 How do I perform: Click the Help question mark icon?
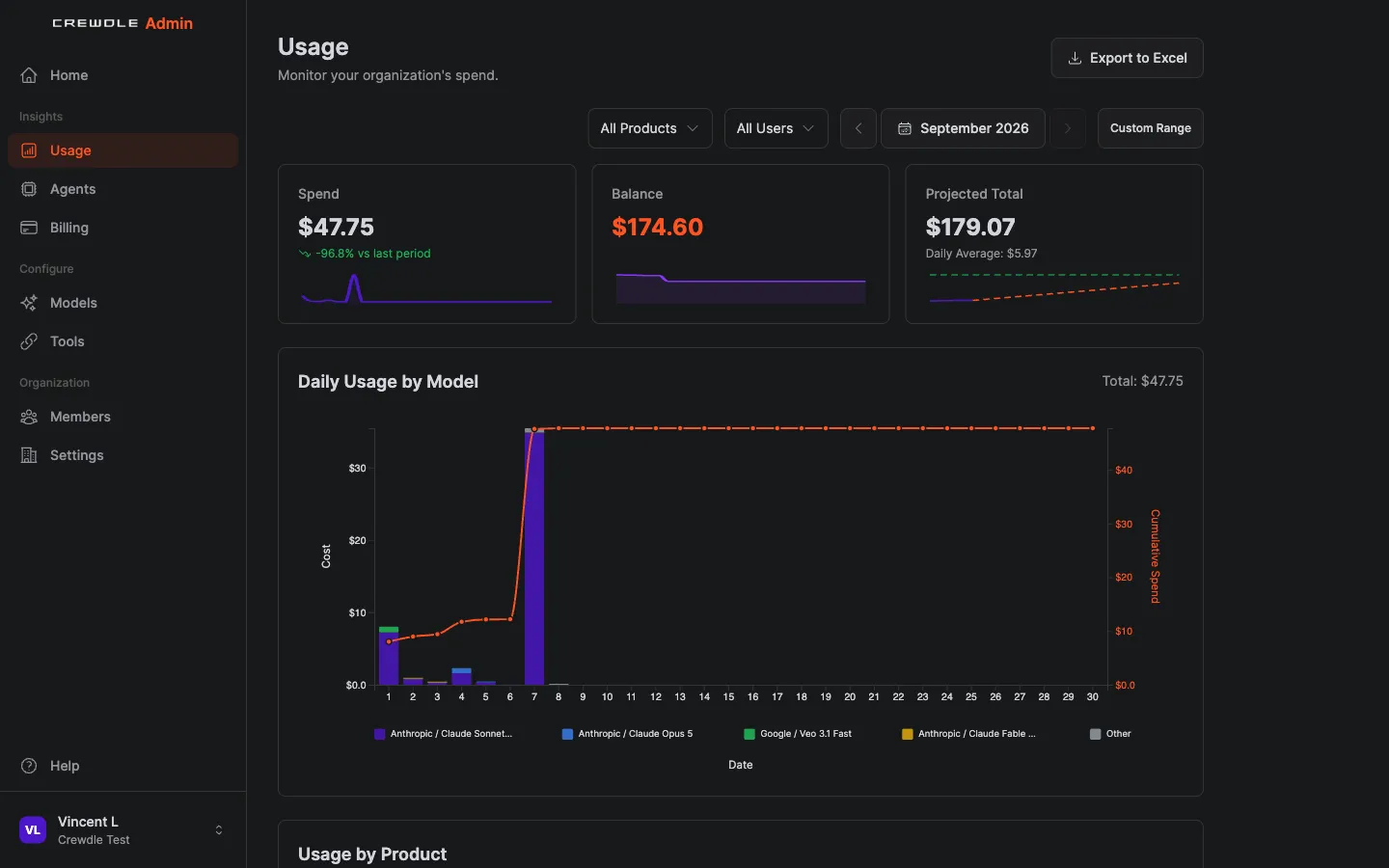(x=29, y=766)
